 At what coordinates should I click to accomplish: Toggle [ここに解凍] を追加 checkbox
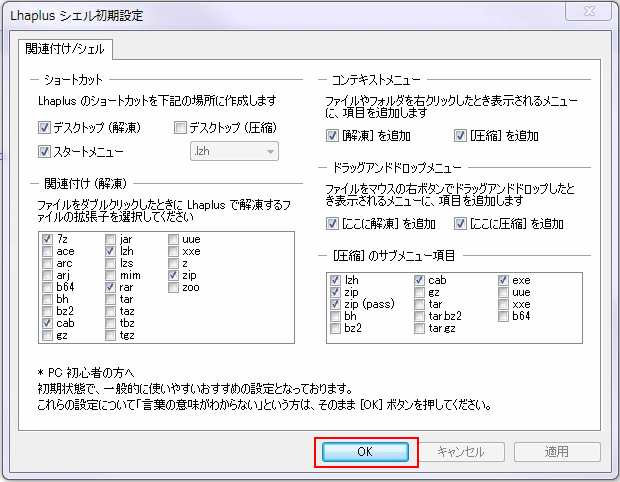[x=333, y=223]
